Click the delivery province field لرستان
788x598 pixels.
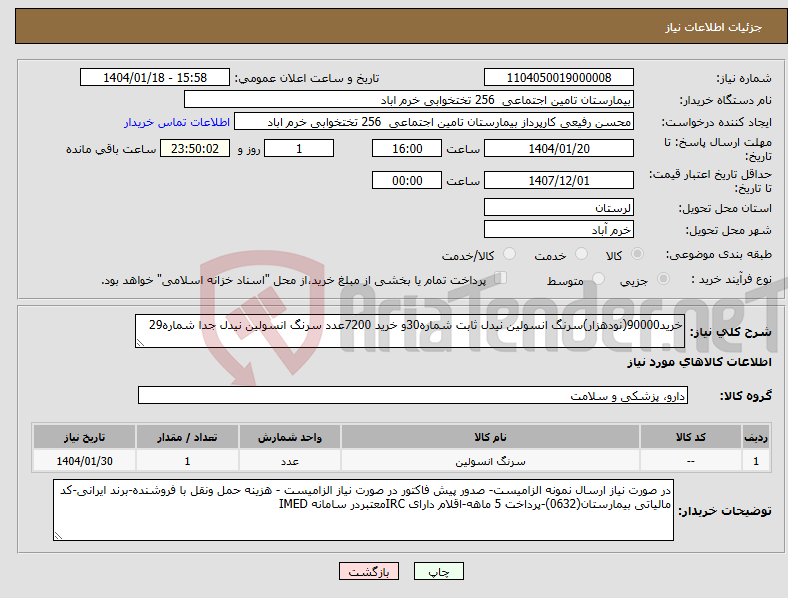click(x=559, y=207)
